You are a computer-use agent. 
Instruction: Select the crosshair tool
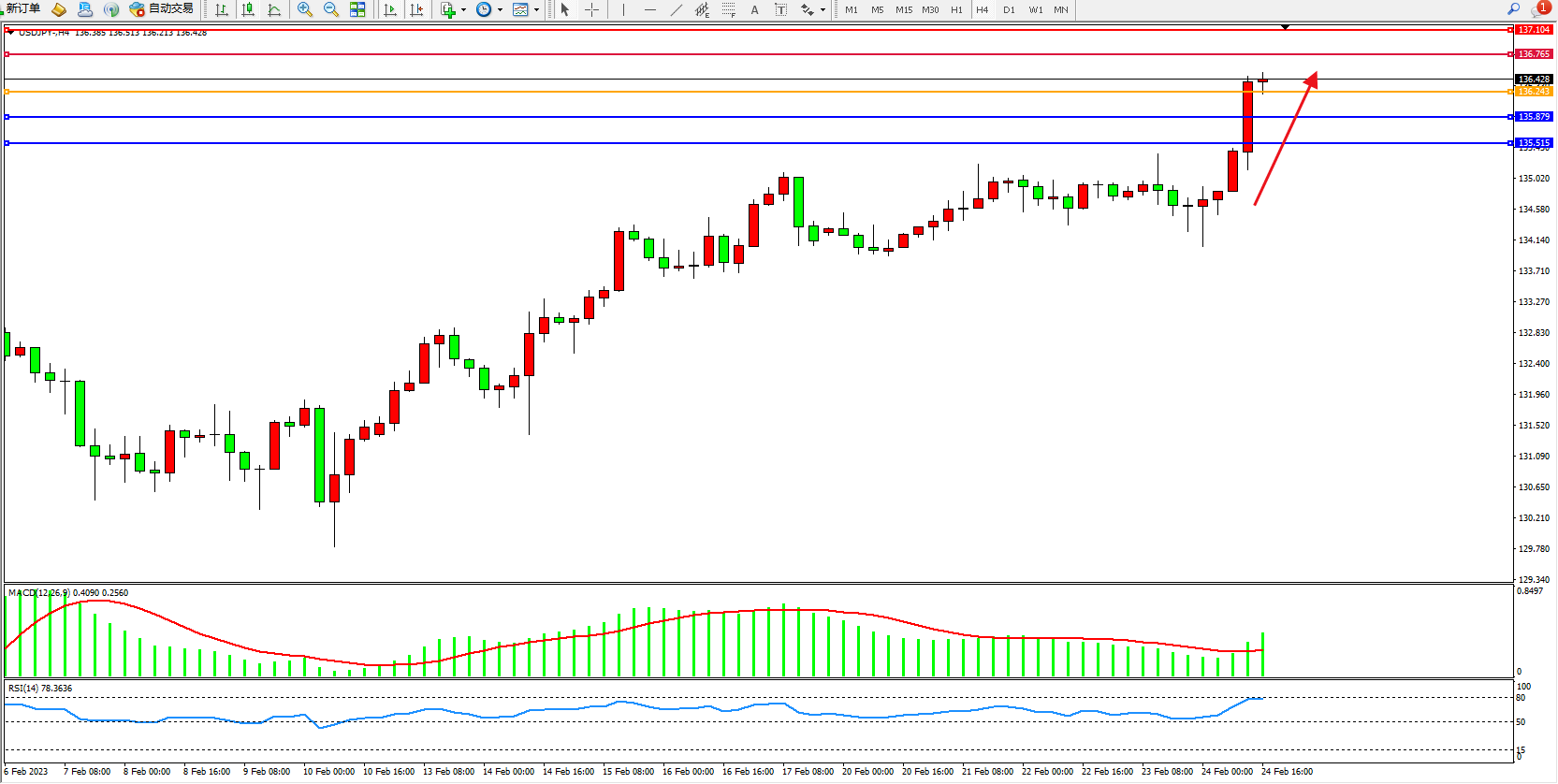[592, 9]
